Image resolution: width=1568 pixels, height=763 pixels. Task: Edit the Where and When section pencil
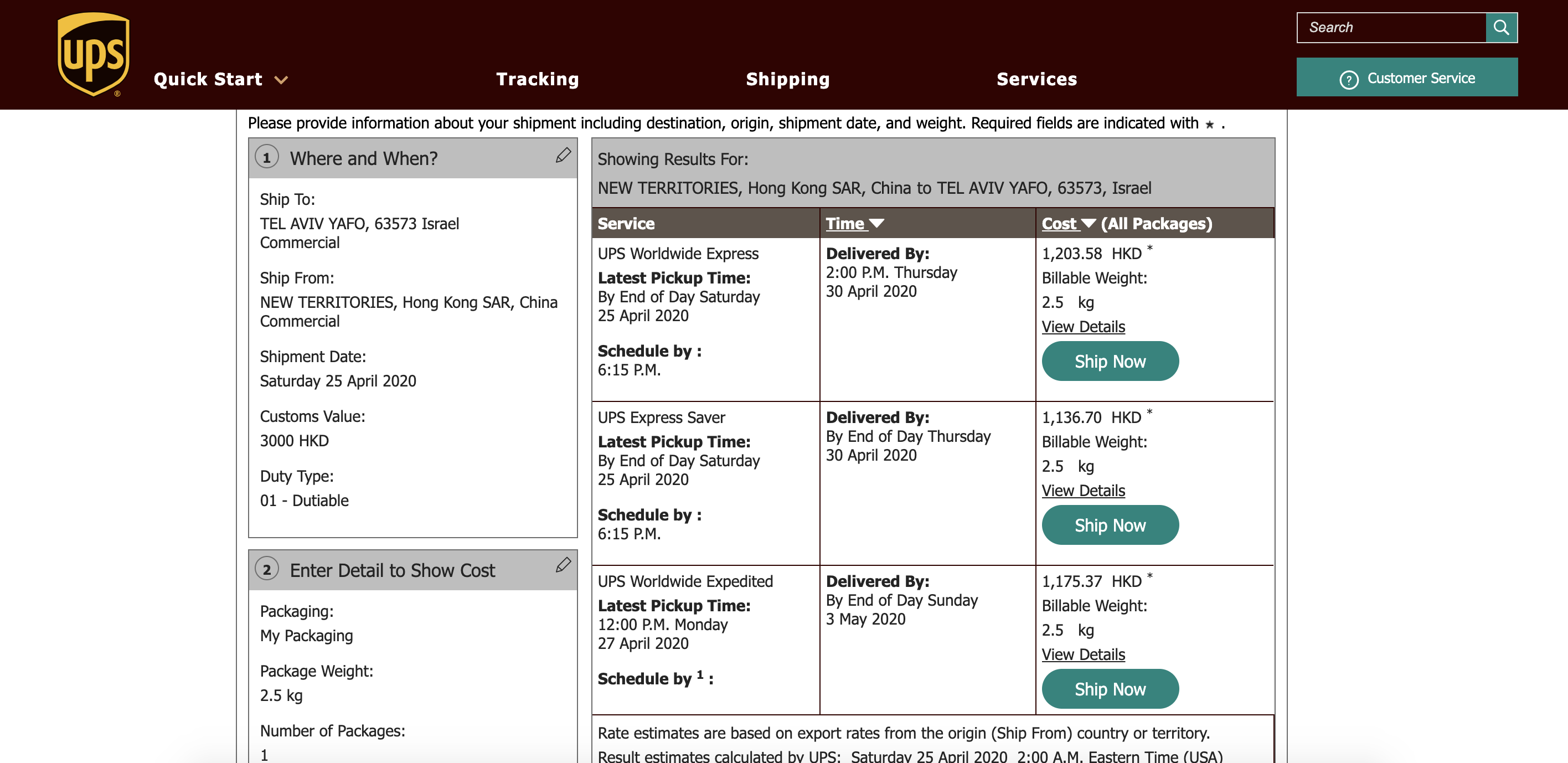563,155
